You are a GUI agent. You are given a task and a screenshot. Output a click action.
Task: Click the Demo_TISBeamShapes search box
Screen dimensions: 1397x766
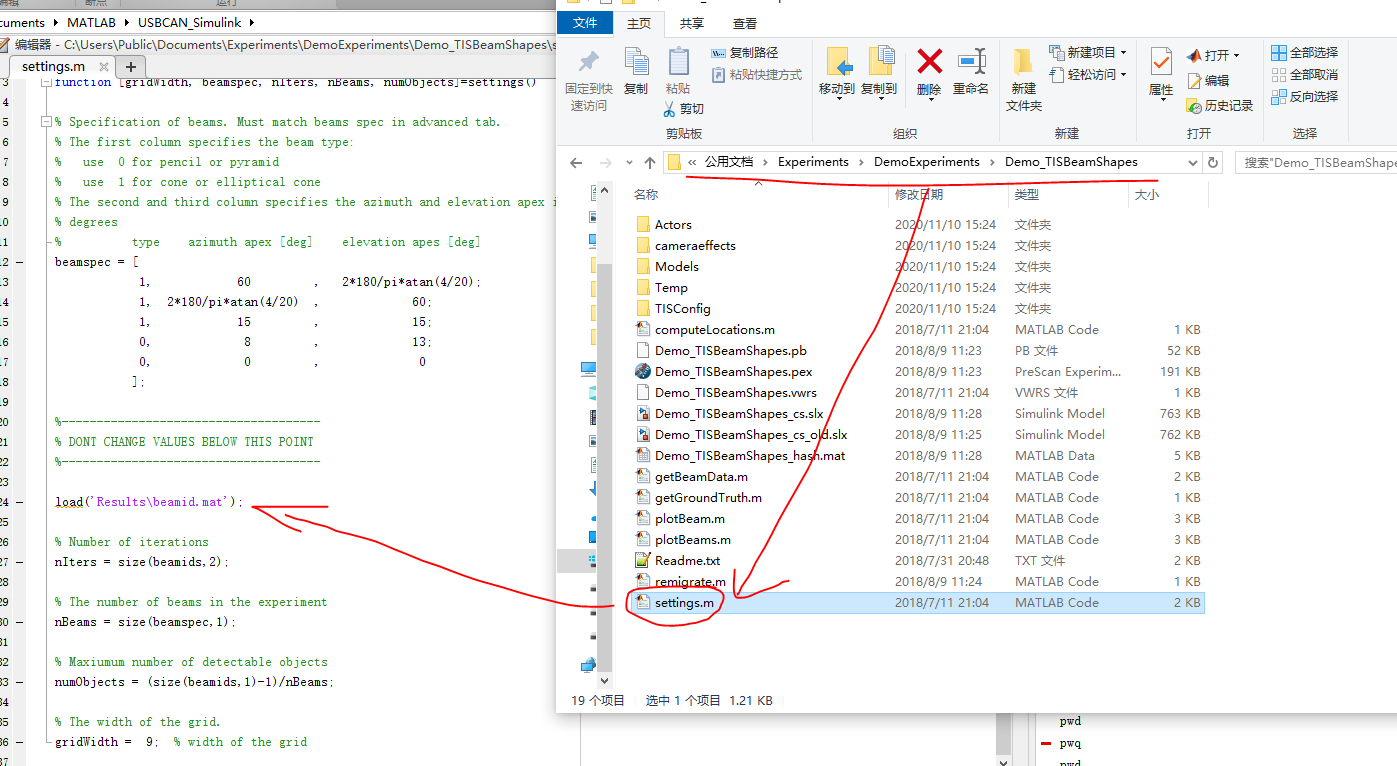[1316, 162]
